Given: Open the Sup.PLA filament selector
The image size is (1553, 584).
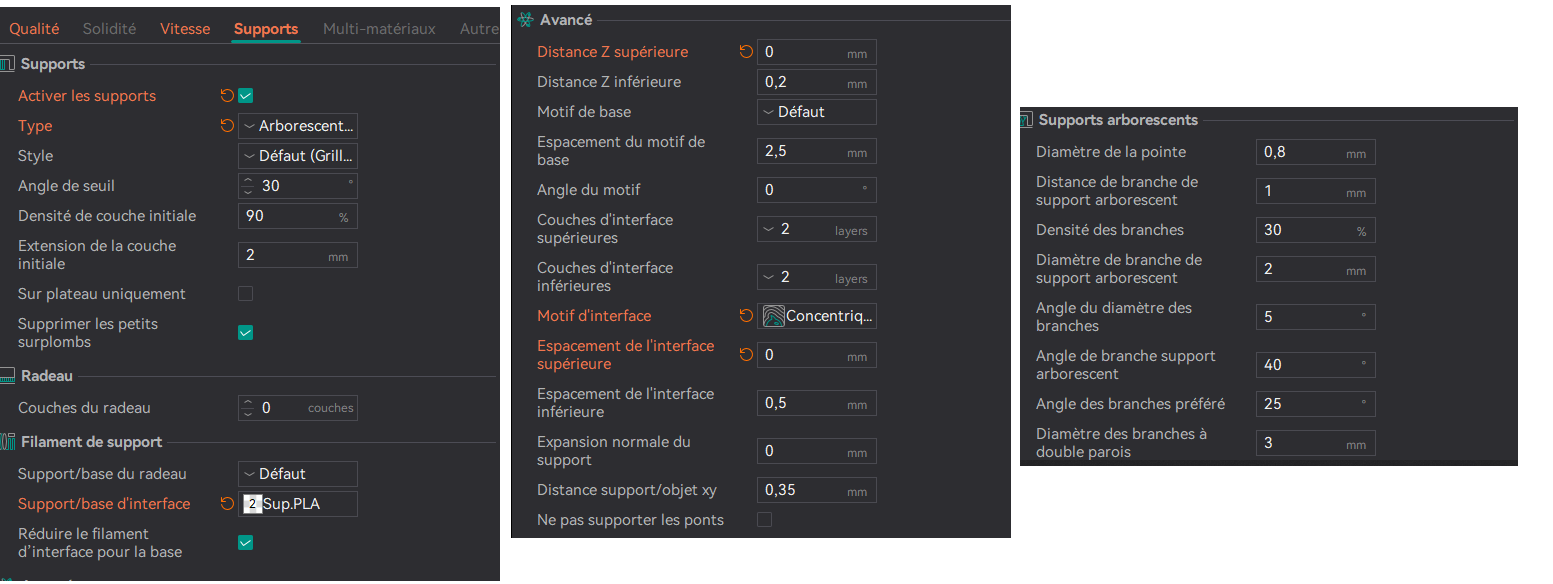Looking at the screenshot, I should [298, 504].
